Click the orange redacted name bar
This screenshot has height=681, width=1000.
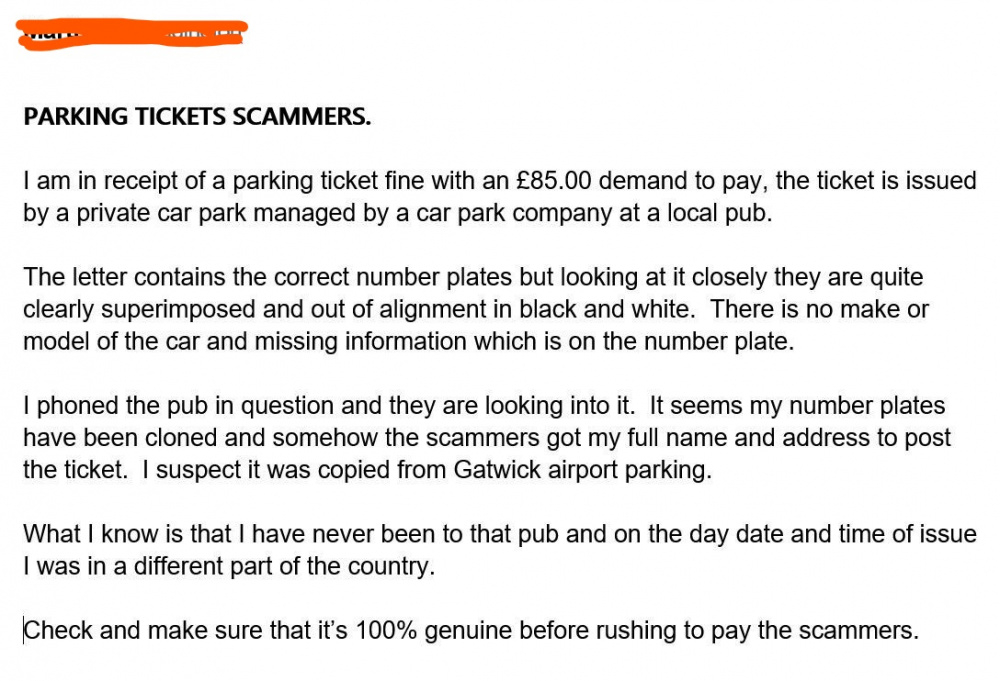pyautogui.click(x=135, y=34)
